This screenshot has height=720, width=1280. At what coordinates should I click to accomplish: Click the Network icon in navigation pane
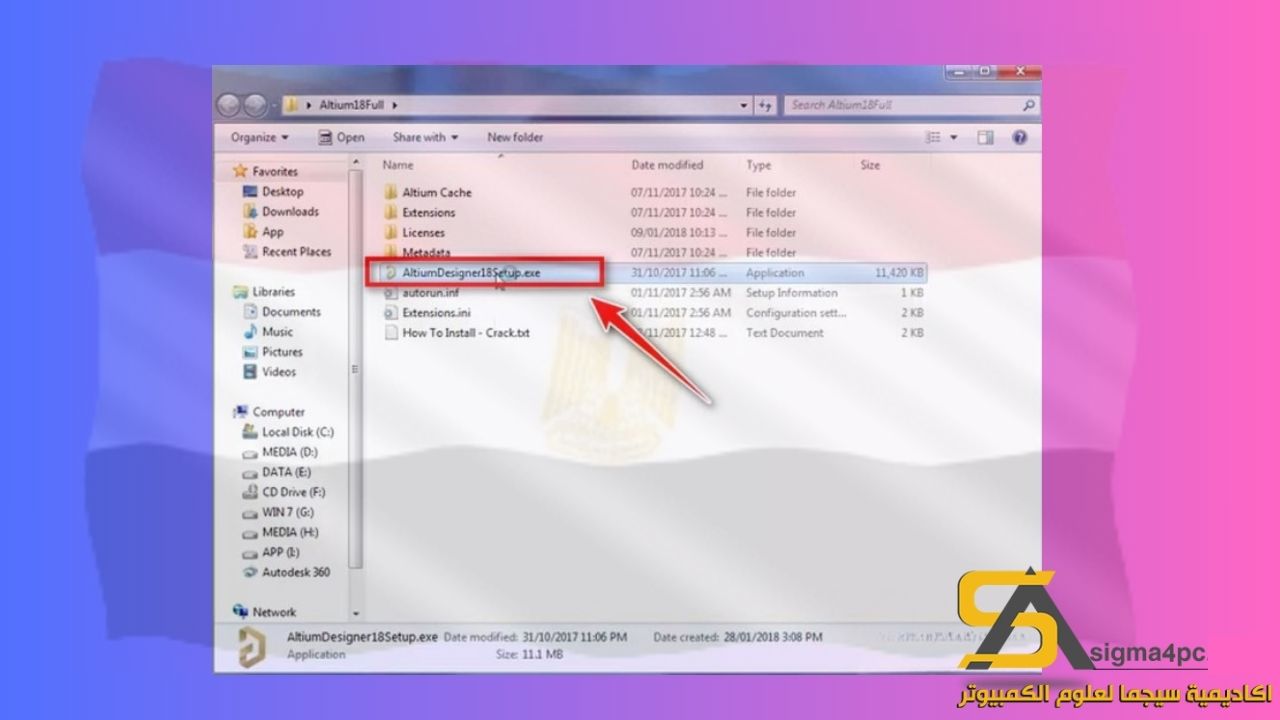click(x=240, y=611)
